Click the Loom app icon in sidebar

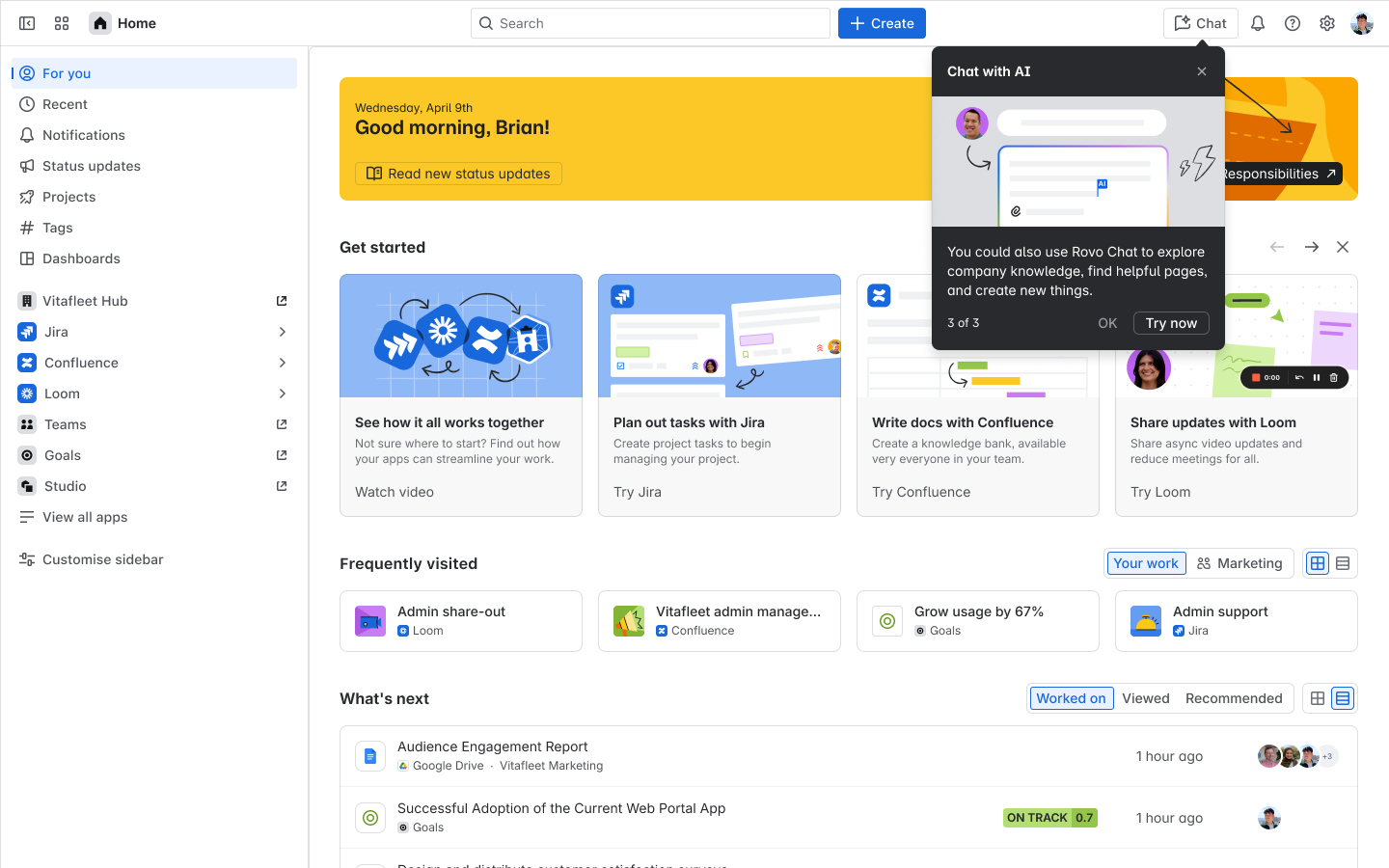point(27,393)
